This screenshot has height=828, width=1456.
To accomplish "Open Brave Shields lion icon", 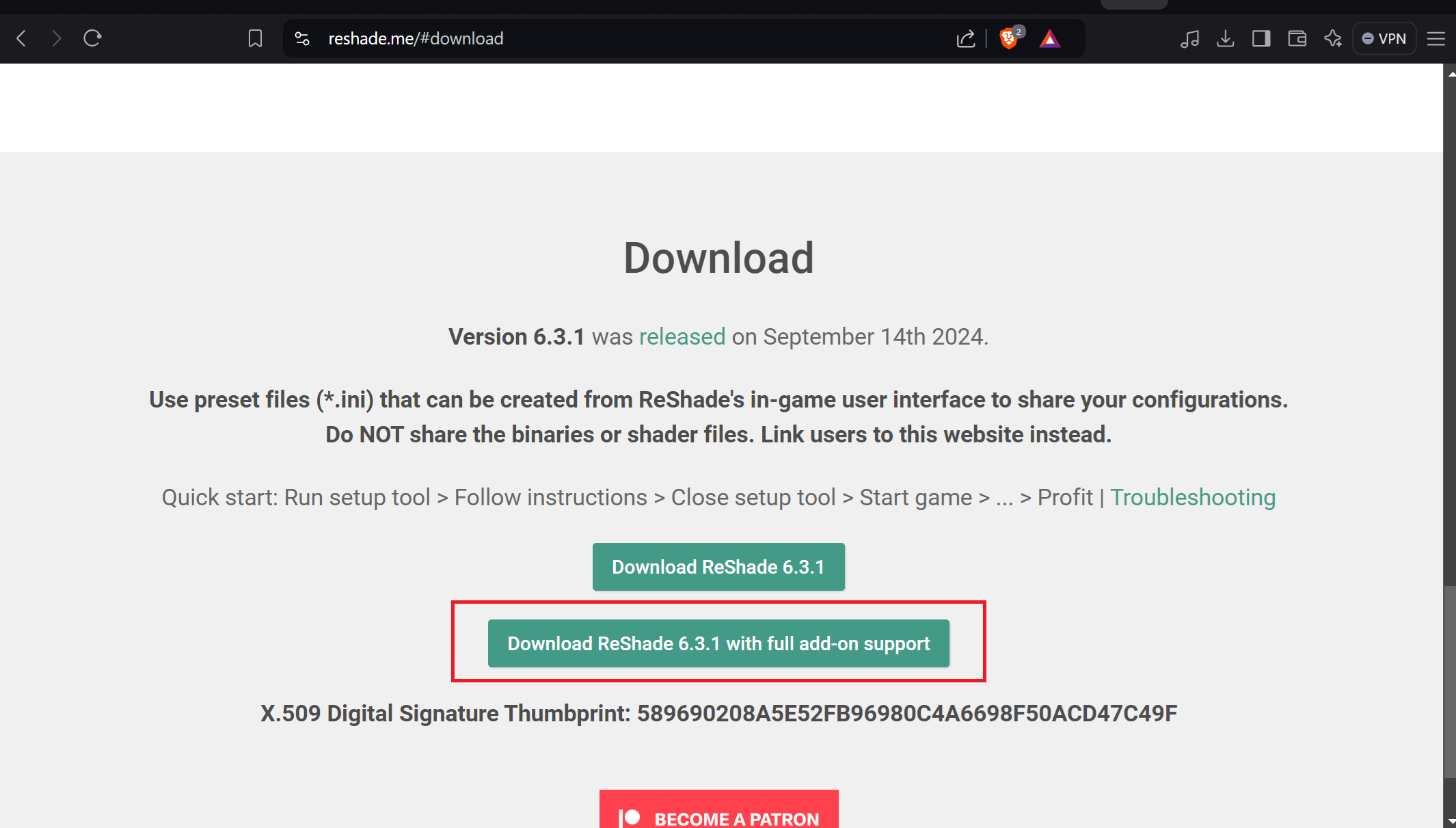I will tap(1009, 38).
